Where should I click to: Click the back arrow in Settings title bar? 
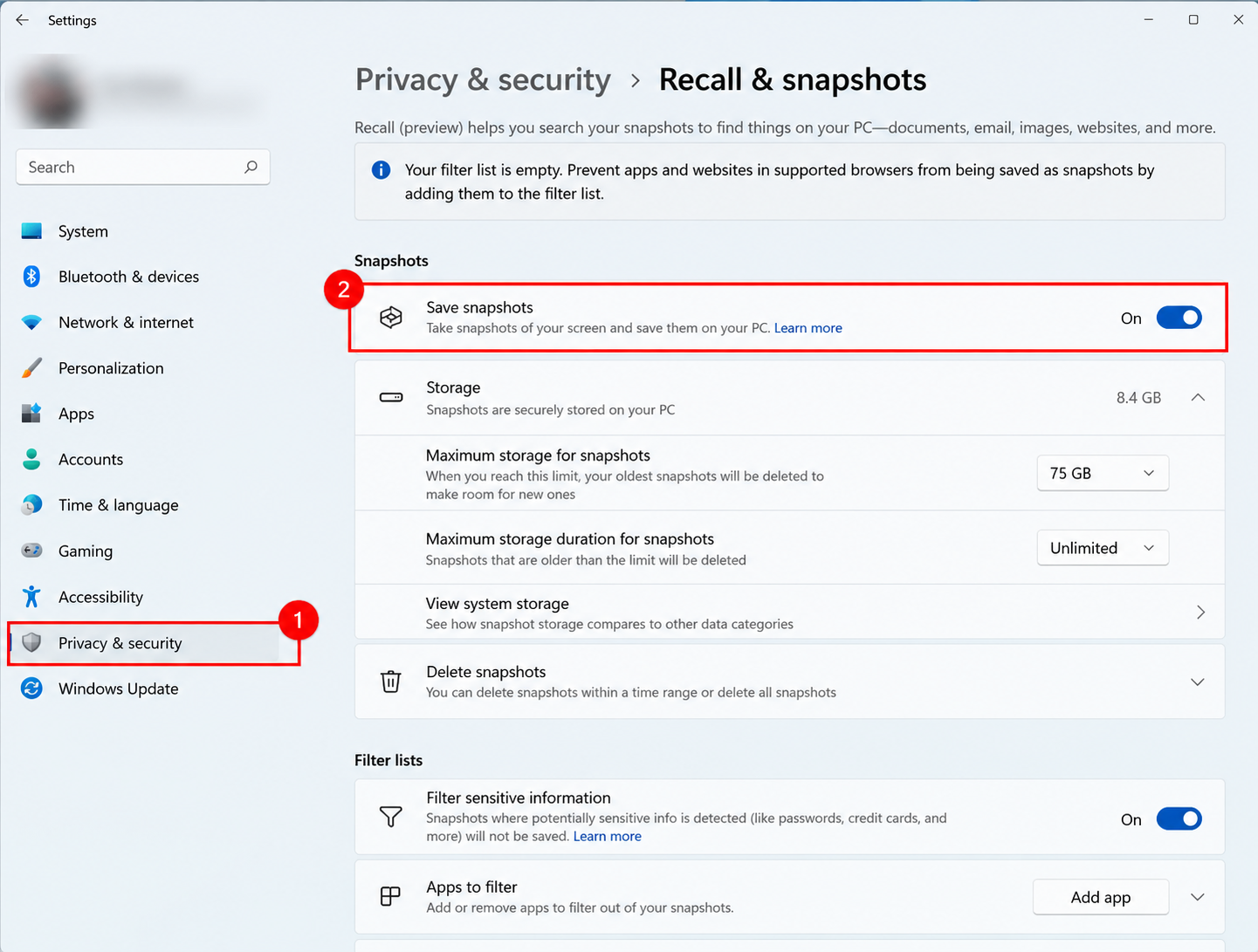(23, 20)
